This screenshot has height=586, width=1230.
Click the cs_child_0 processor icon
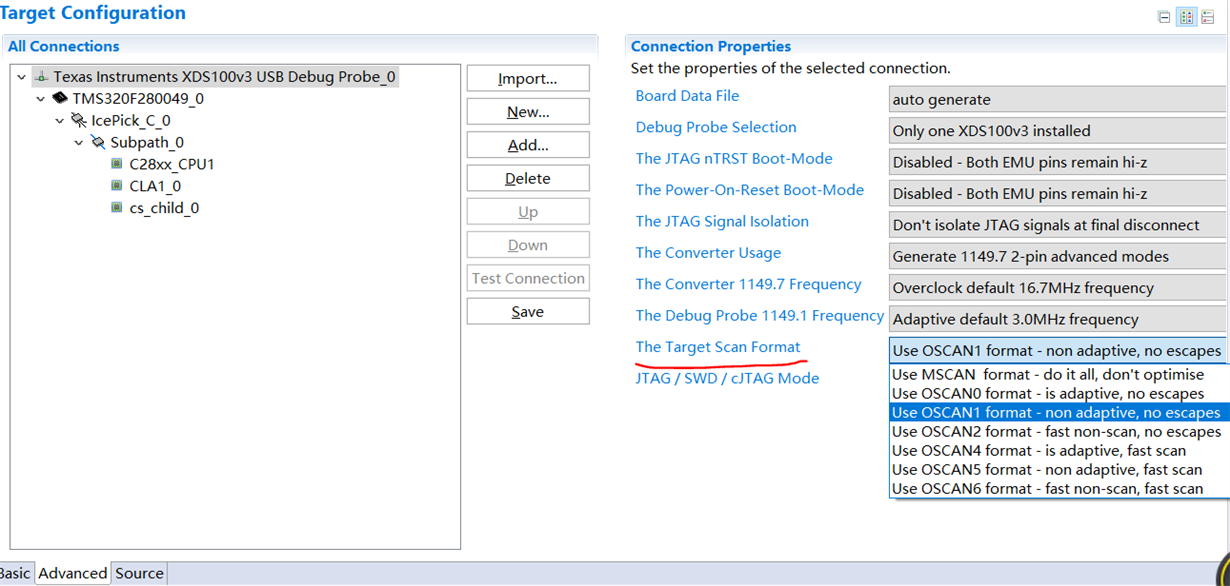point(117,208)
